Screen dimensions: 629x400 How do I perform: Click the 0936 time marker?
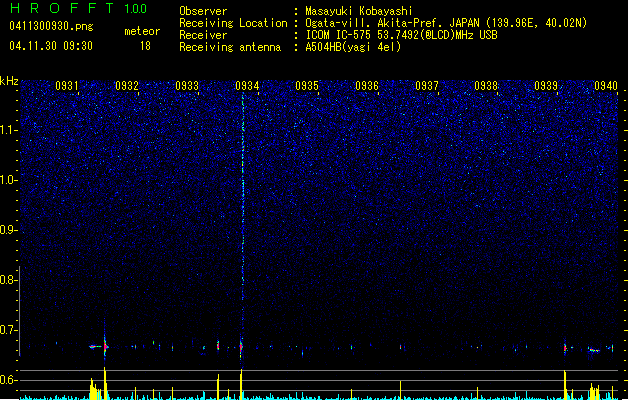(367, 86)
